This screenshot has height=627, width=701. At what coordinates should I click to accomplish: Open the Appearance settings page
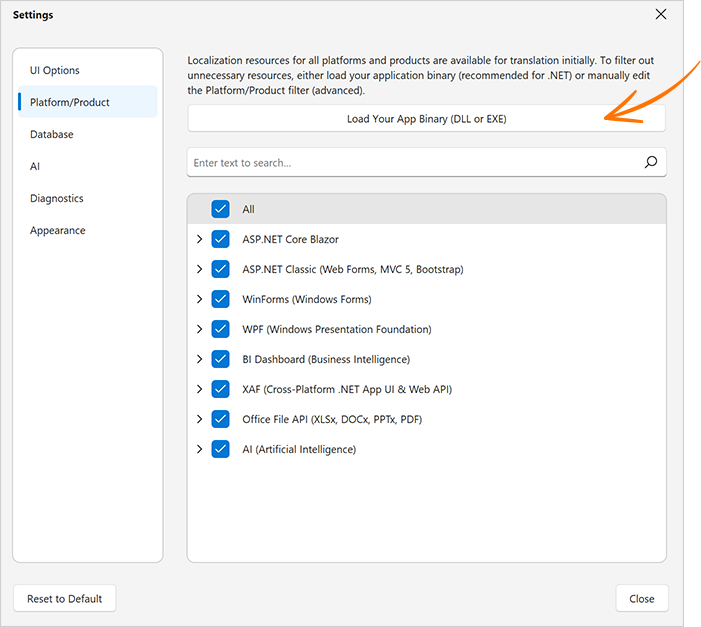pyautogui.click(x=88, y=230)
